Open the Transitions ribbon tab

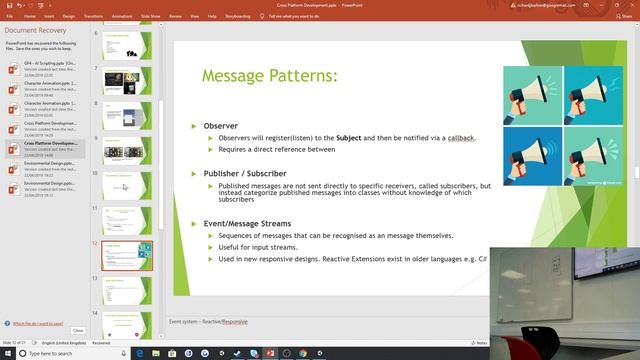(93, 16)
